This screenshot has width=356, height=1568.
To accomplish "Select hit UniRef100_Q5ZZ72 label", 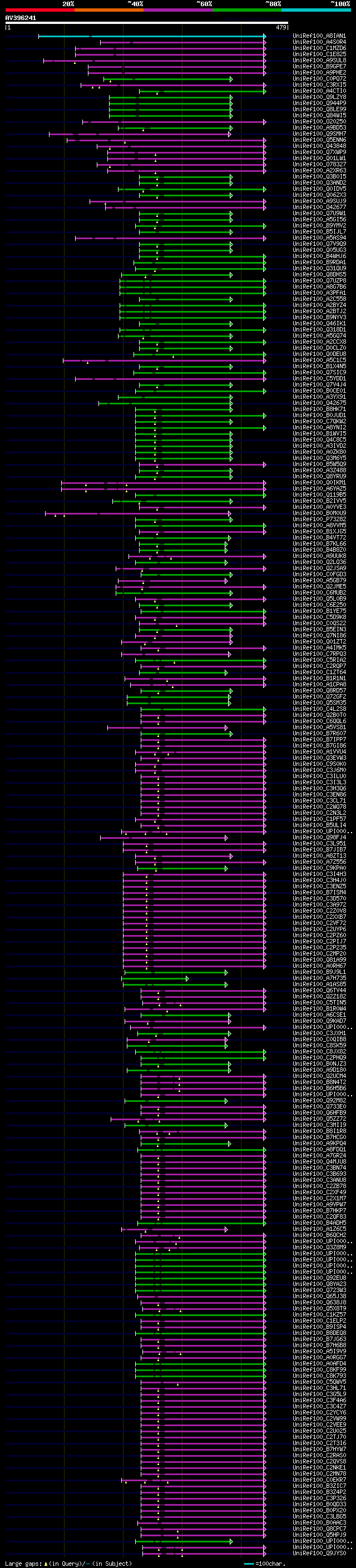I will tap(319, 1119).
